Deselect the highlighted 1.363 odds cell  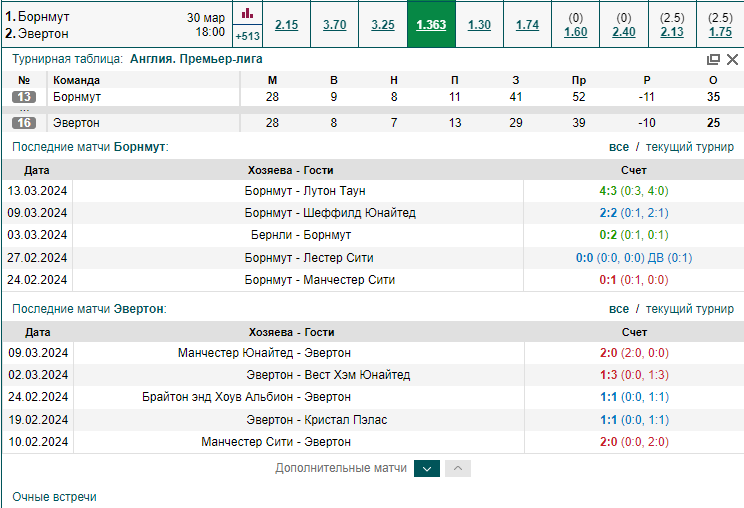coord(431,25)
